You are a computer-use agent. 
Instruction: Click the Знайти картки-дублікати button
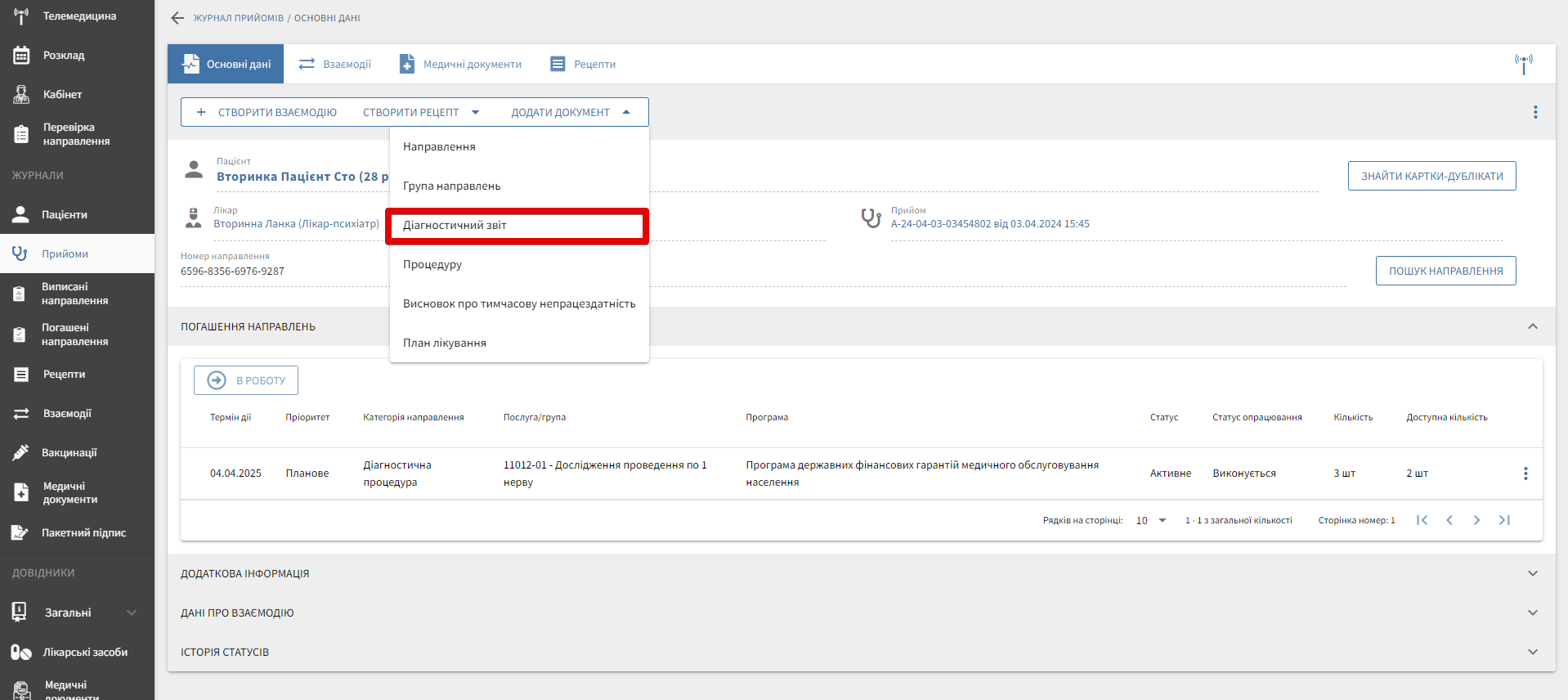point(1431,176)
